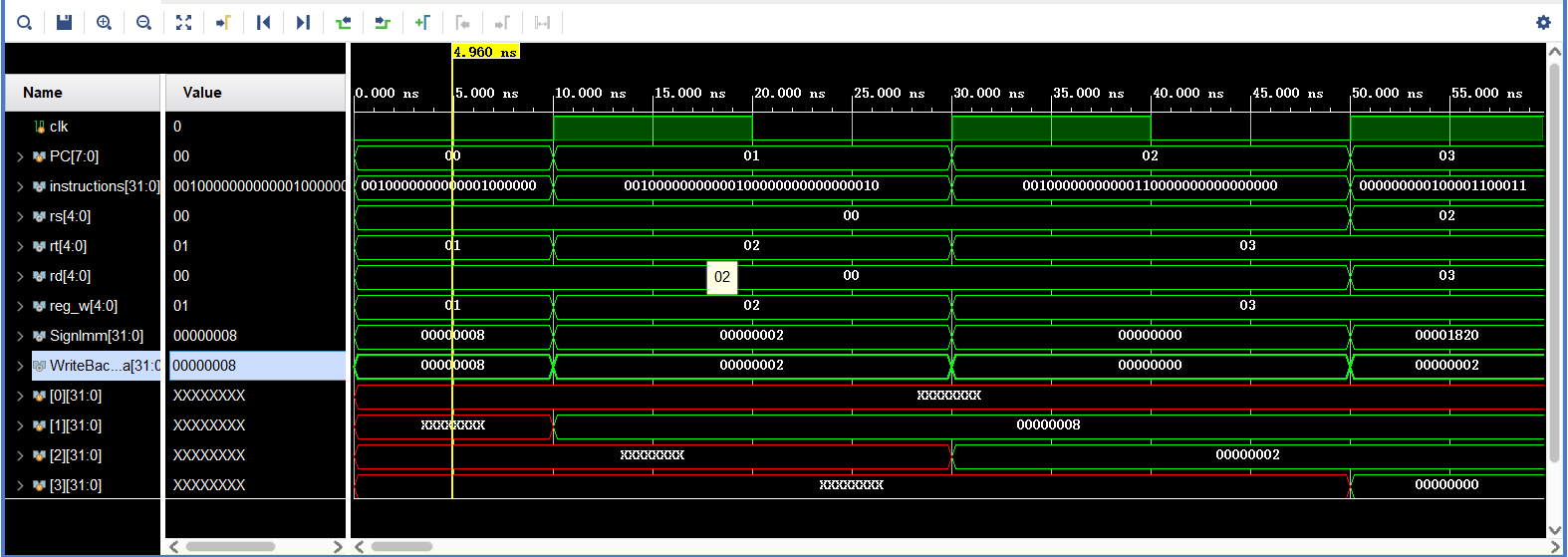Click WriteBack value 00000008 cell
Image resolution: width=1568 pixels, height=557 pixels.
(257, 366)
